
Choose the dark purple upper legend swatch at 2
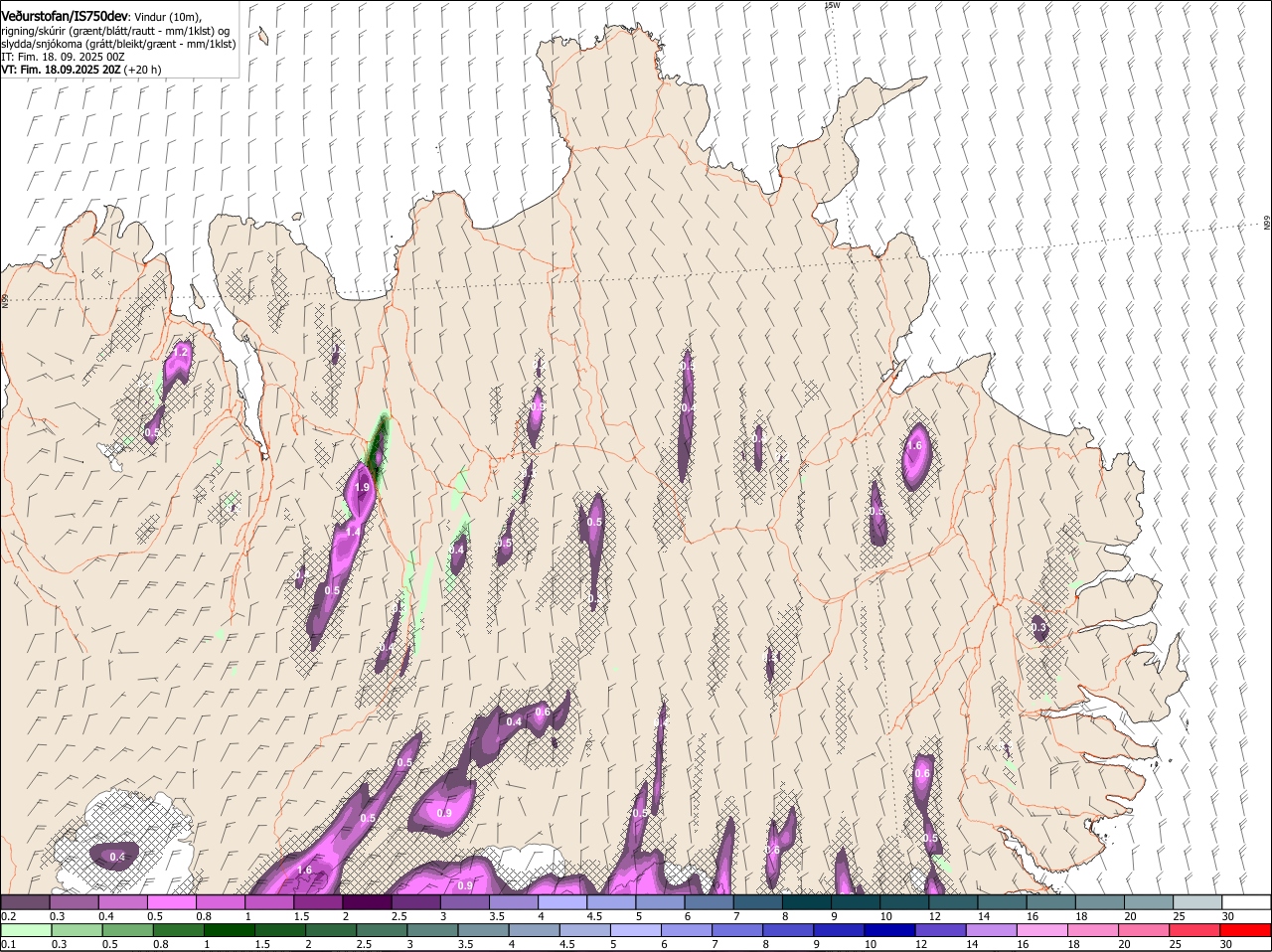[x=367, y=902]
